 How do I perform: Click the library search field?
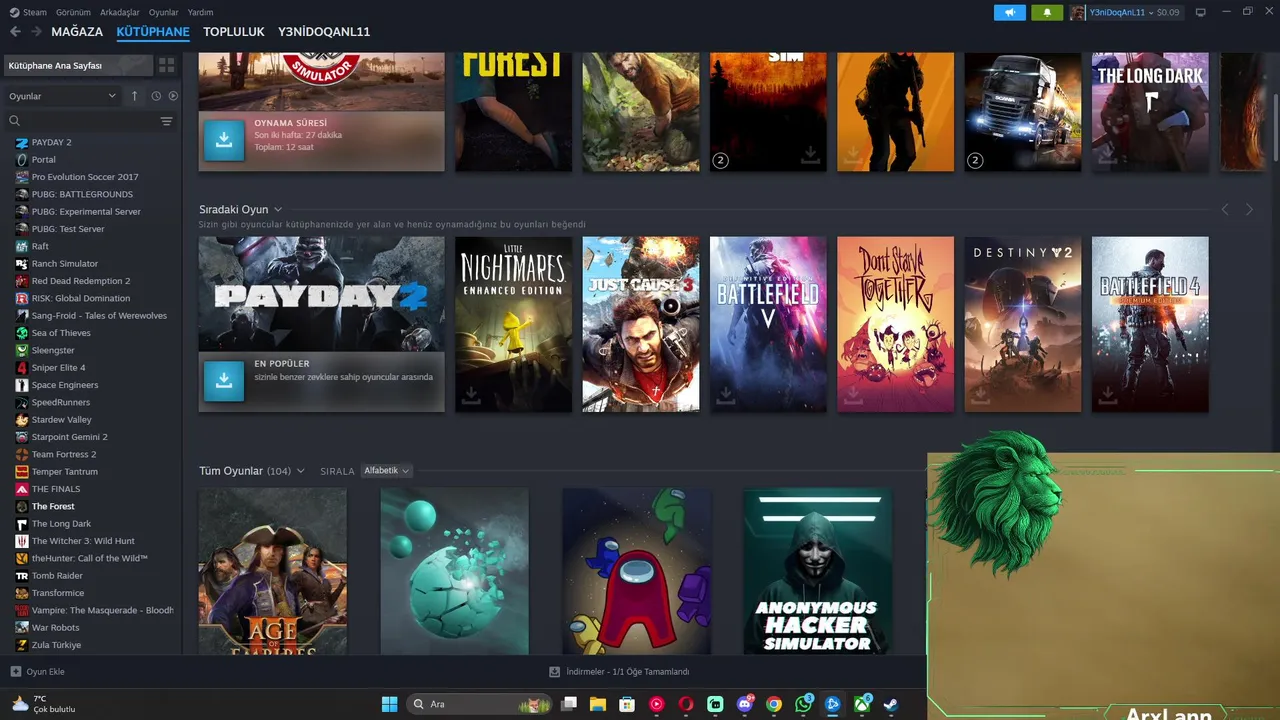tap(82, 121)
